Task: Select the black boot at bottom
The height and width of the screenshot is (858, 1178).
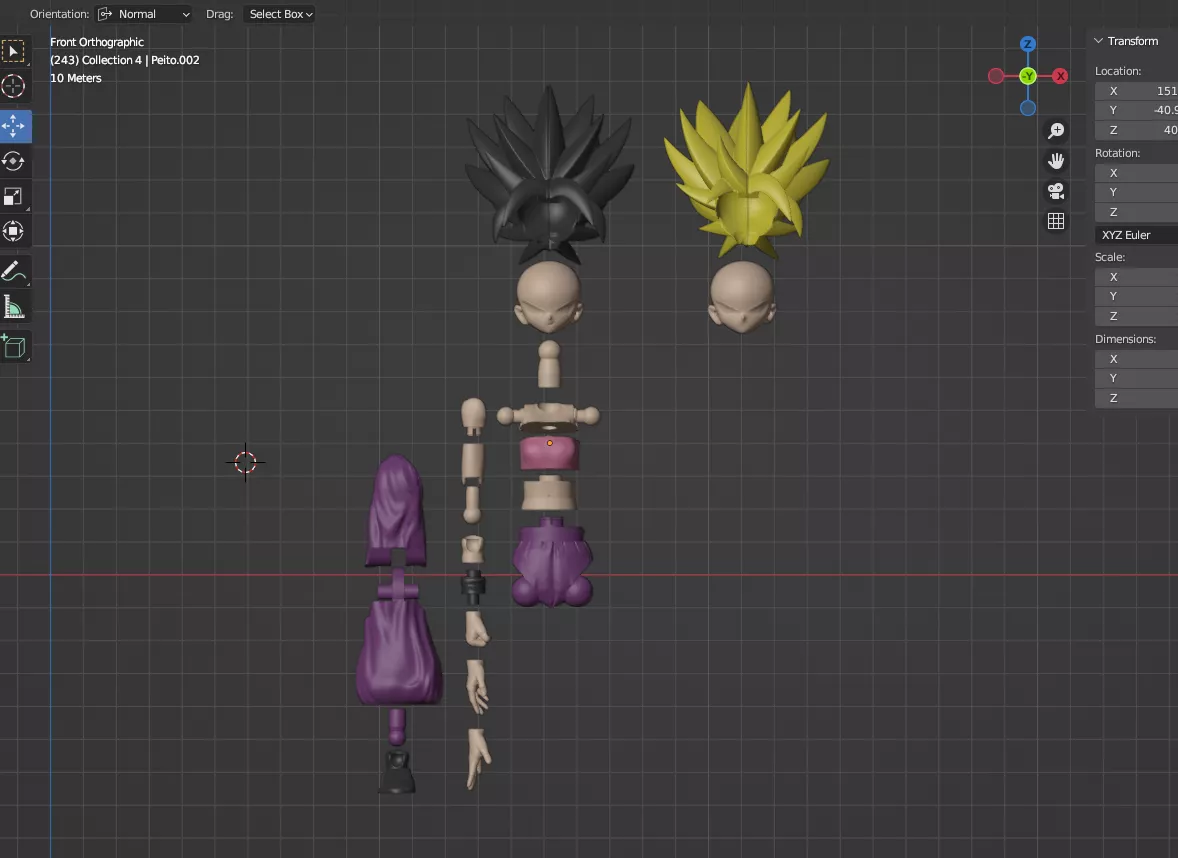Action: pos(397,771)
